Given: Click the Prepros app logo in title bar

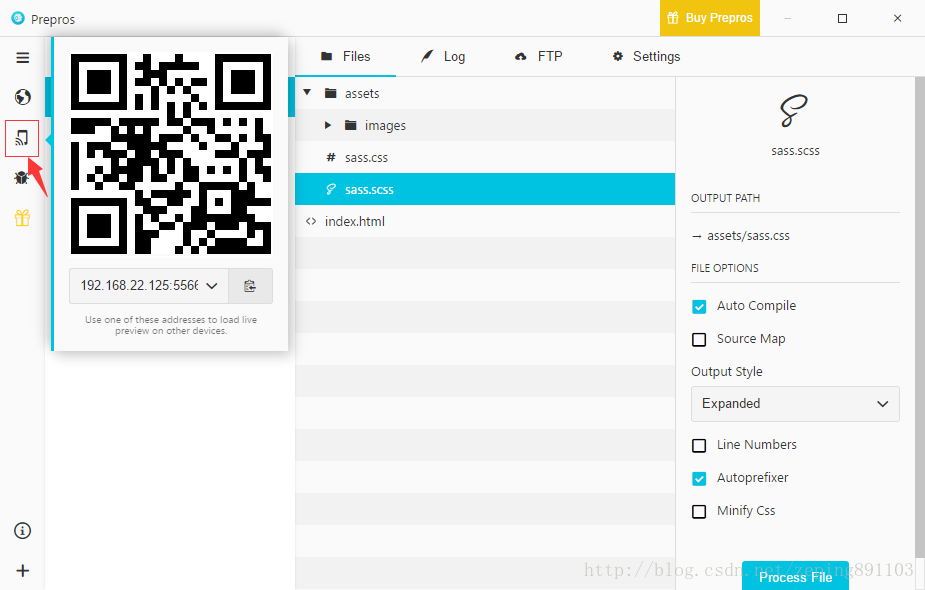Looking at the screenshot, I should (18, 18).
